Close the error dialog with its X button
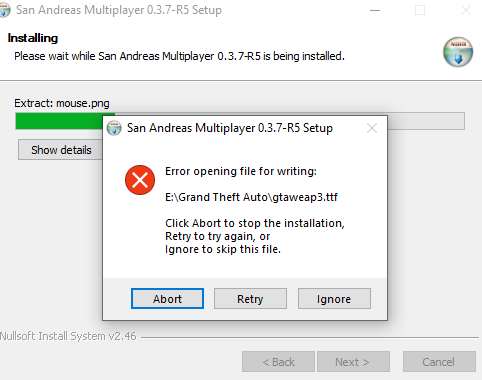482x380 pixels. (x=372, y=128)
